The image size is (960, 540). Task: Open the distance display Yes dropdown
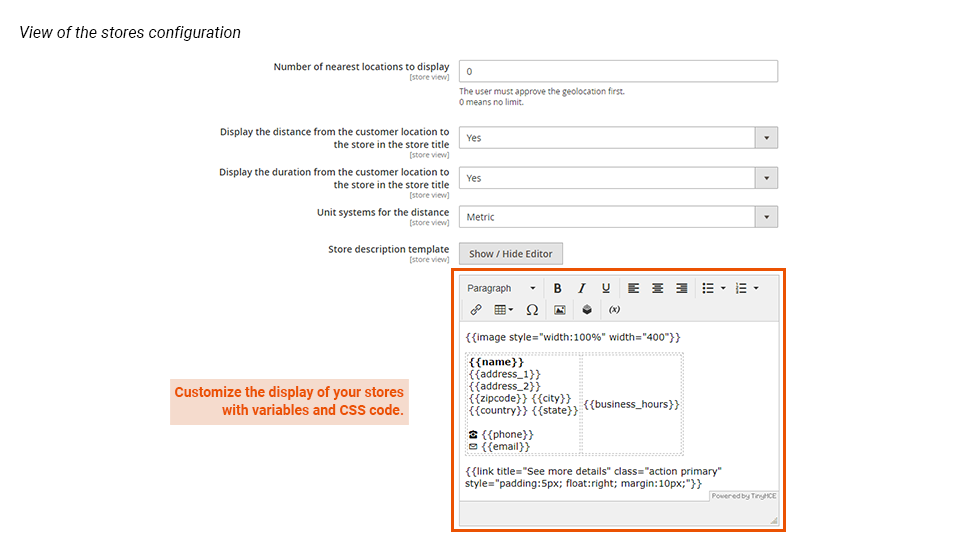(x=618, y=138)
